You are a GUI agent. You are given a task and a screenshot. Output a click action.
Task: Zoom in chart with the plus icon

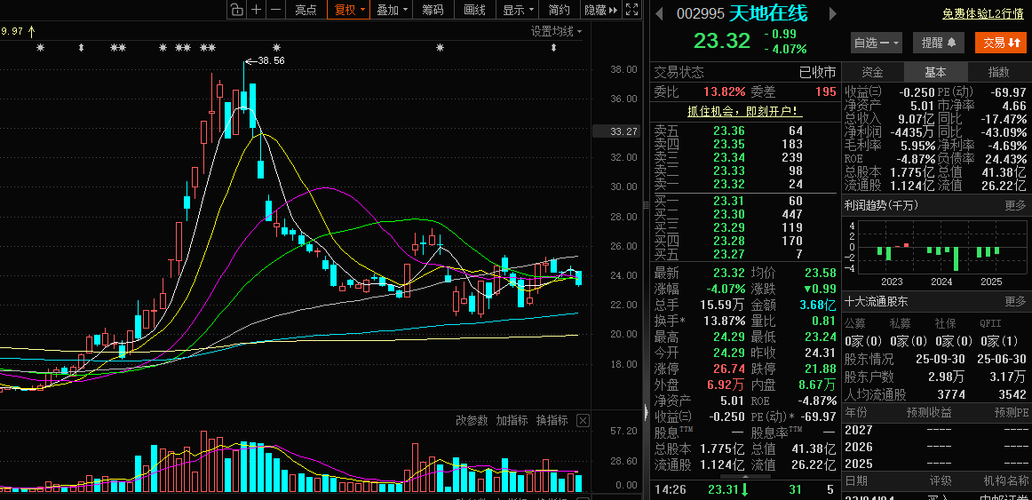[257, 9]
